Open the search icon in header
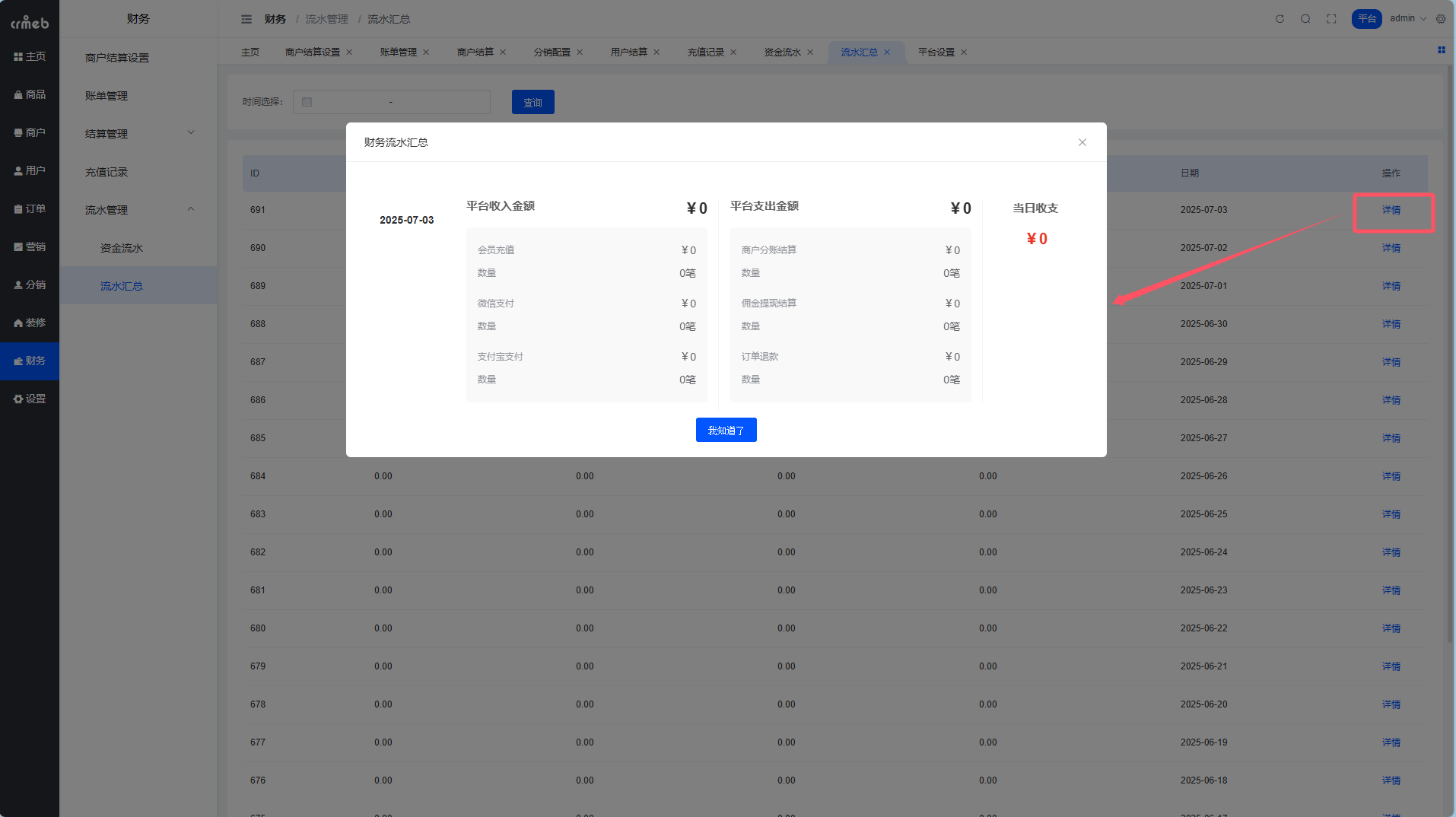Screen dimensions: 1456x817 click(x=1305, y=19)
